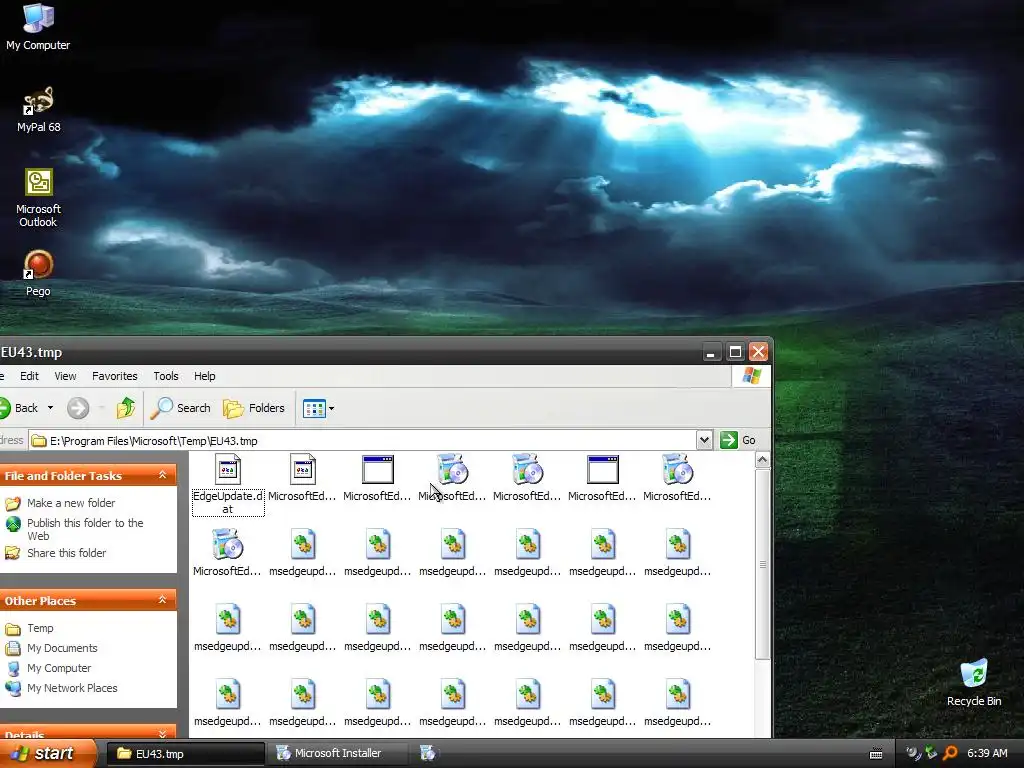Screen dimensions: 1024x768
Task: Click the 6:39 AM system clock
Action: (987, 754)
